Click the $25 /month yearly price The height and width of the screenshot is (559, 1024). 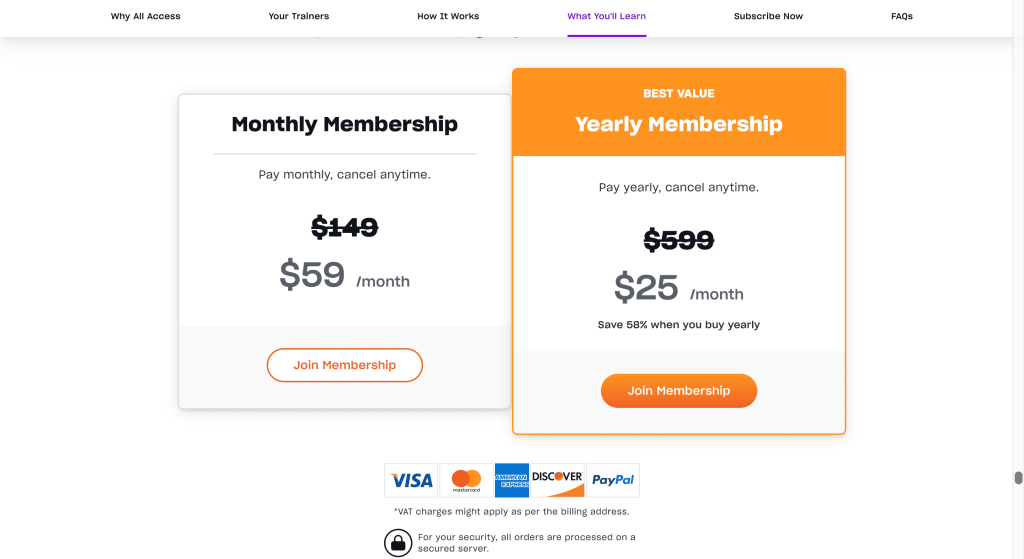[679, 288]
